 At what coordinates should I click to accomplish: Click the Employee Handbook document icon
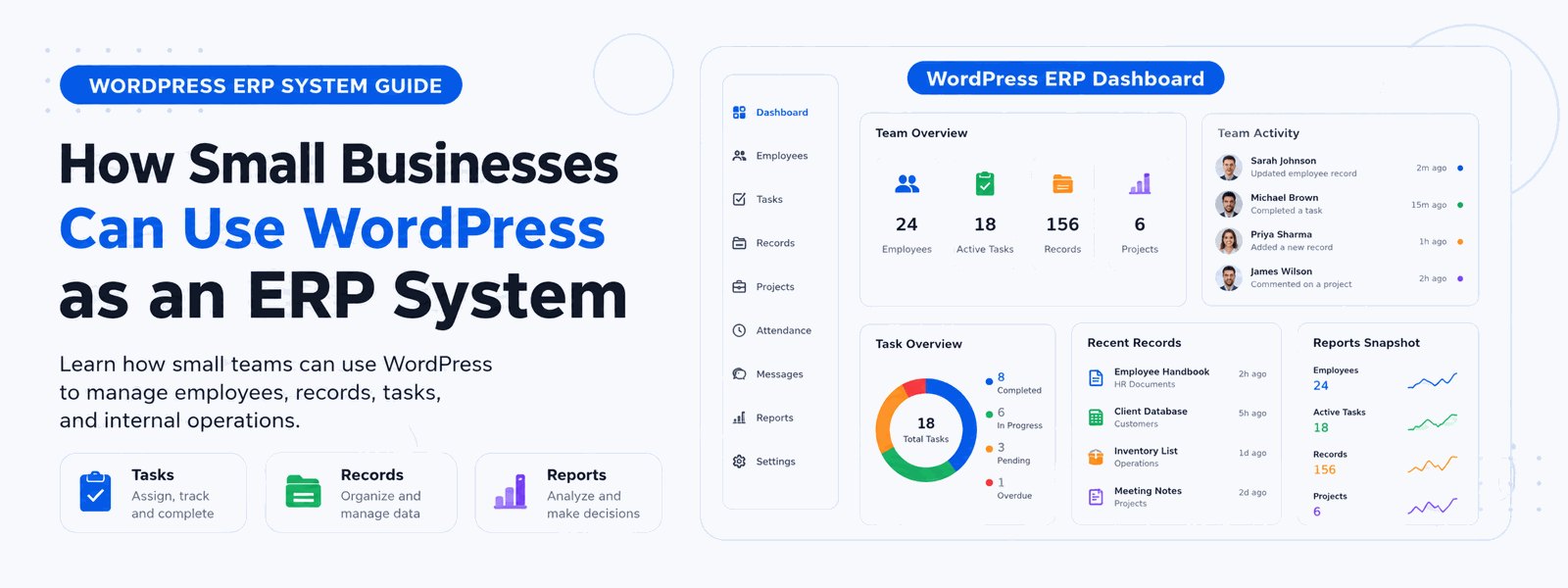click(1097, 377)
